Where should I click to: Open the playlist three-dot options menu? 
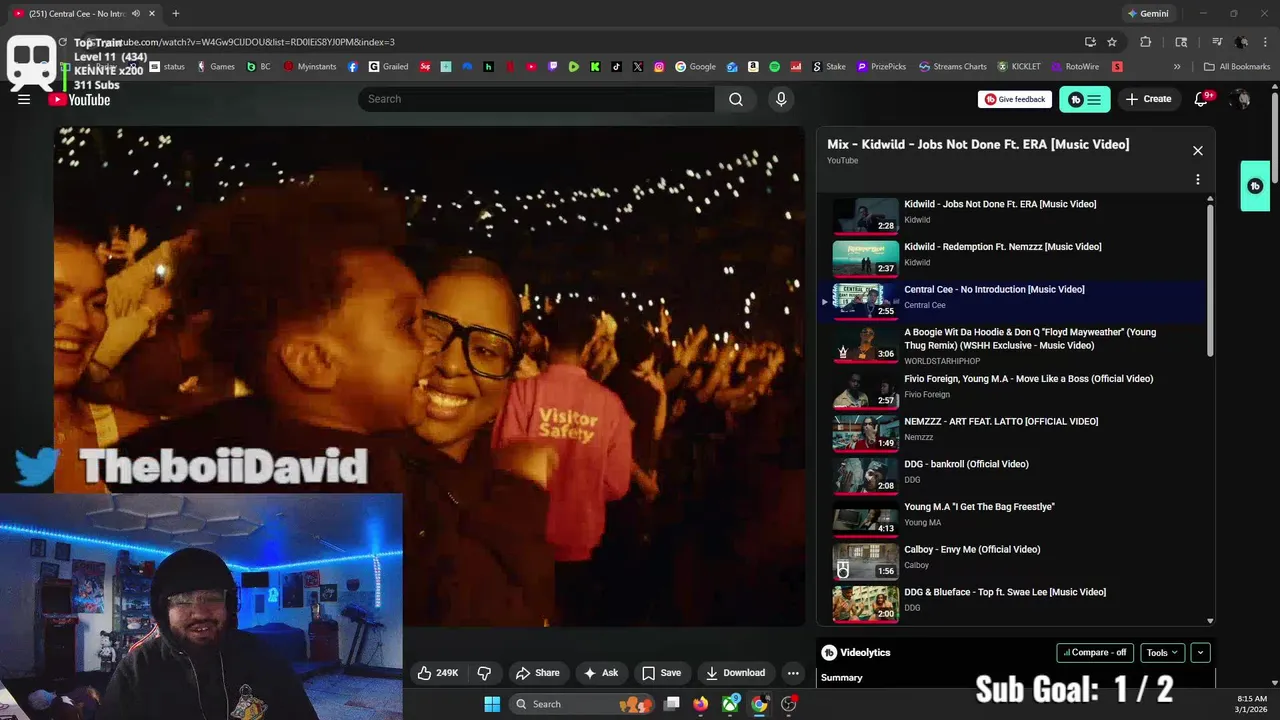coord(1197,180)
